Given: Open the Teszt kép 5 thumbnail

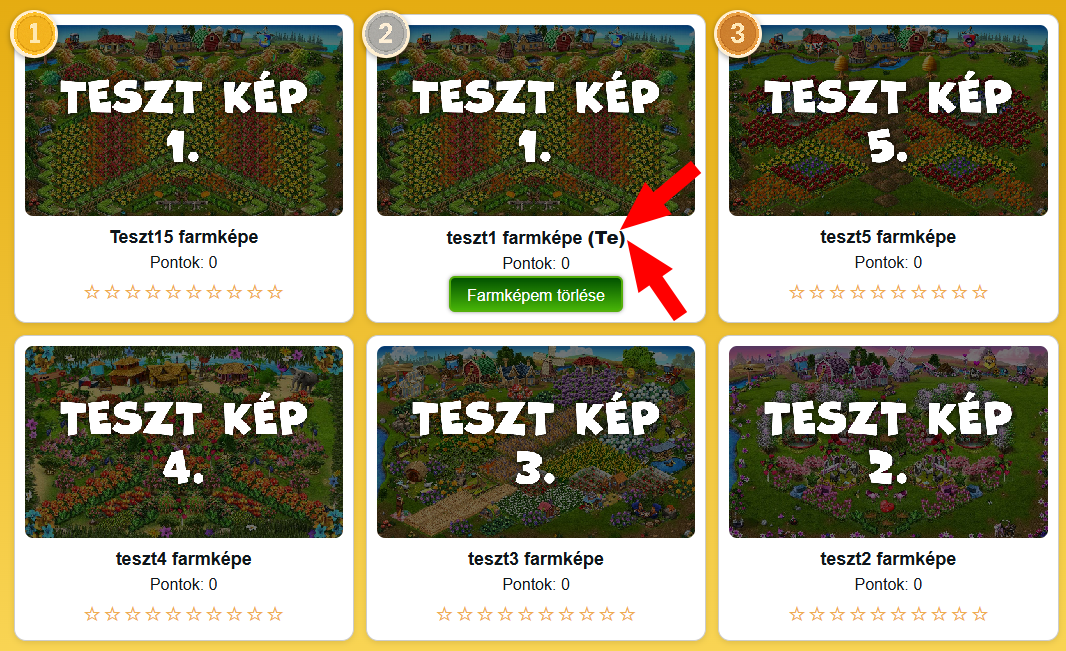Looking at the screenshot, I should pos(888,120).
